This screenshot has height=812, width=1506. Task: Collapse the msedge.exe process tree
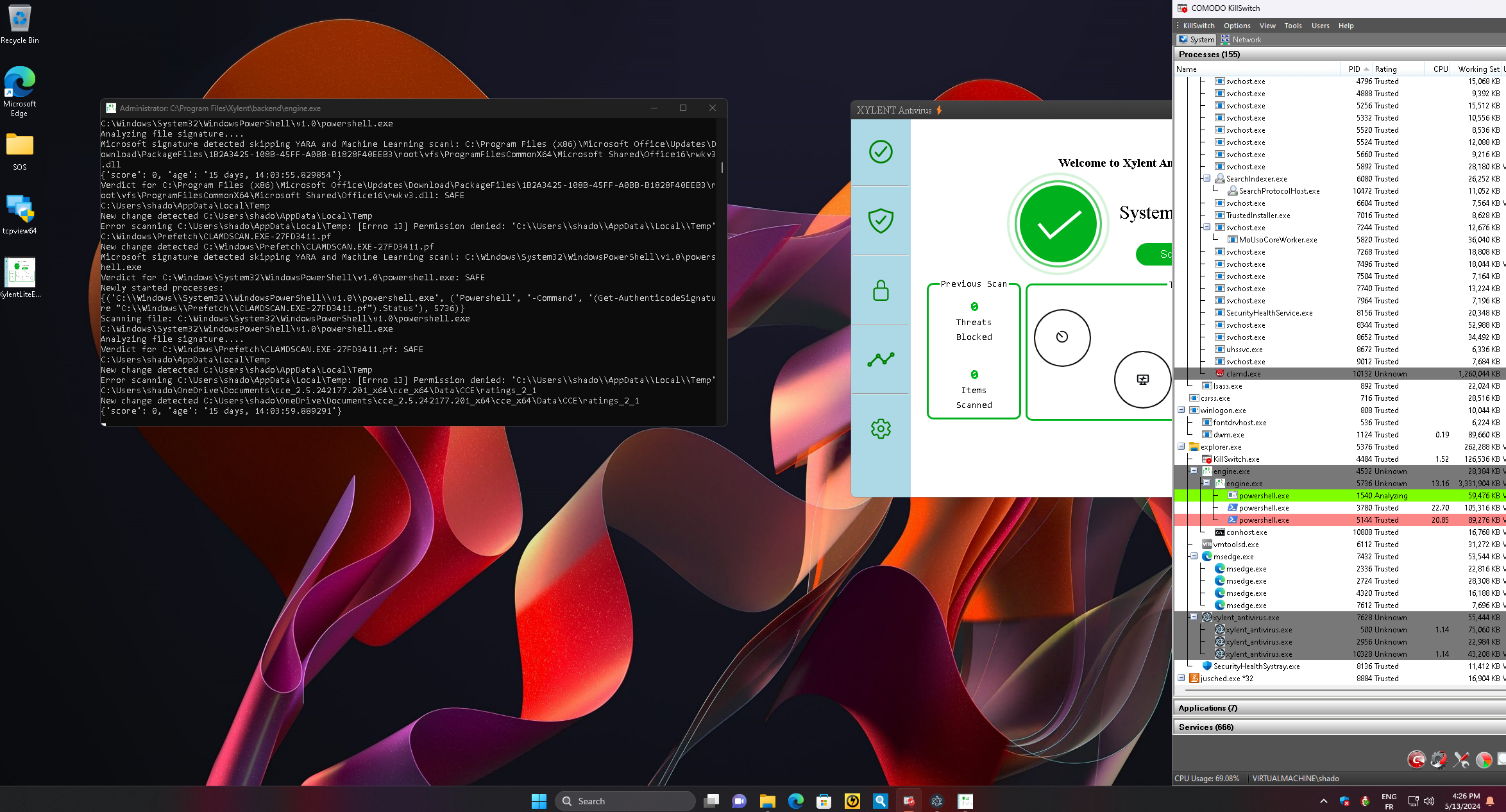[x=1194, y=556]
